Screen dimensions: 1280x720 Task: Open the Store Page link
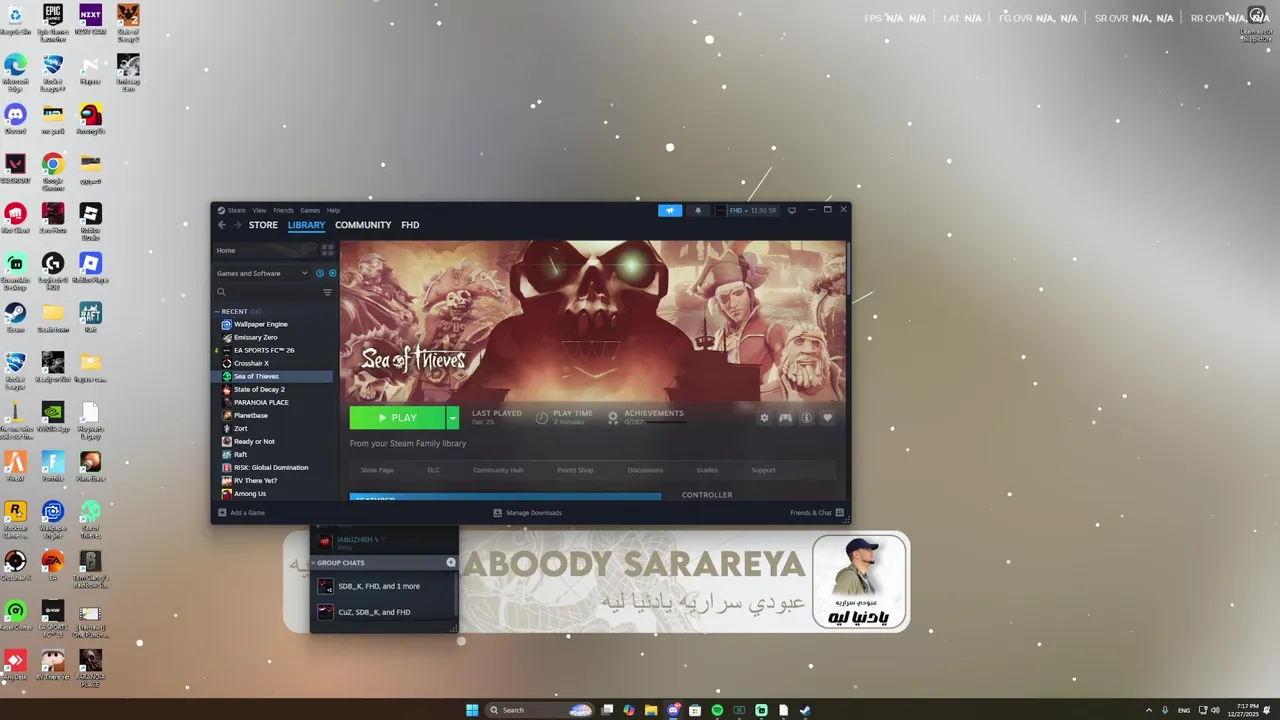point(377,470)
